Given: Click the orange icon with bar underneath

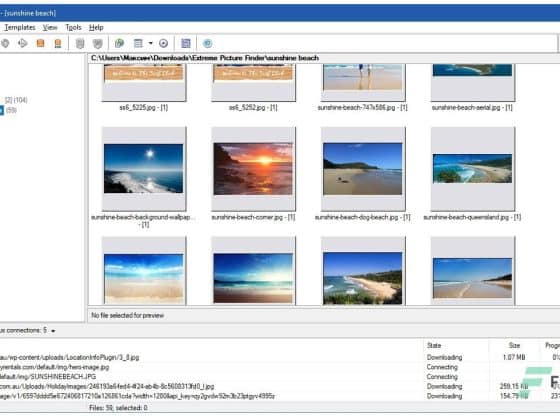Looking at the screenshot, I should (58, 44).
